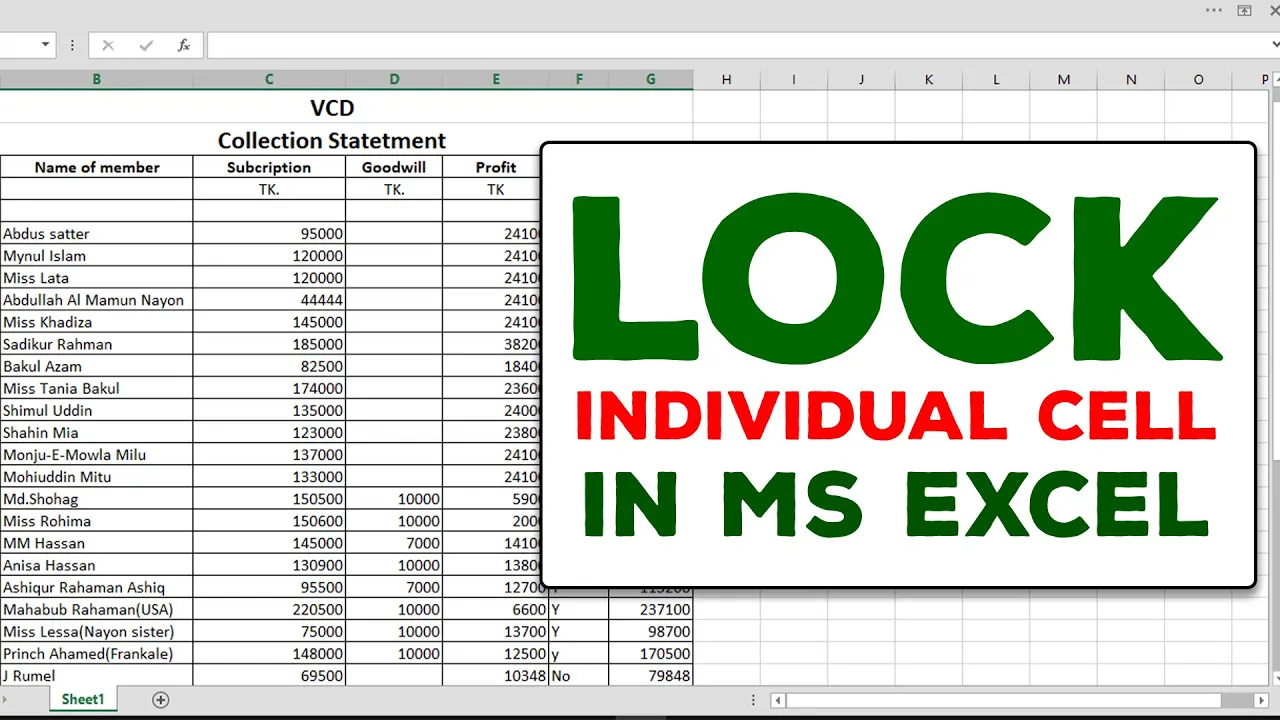Open the Name Box dropdown arrow
The width and height of the screenshot is (1280, 720).
coord(46,45)
